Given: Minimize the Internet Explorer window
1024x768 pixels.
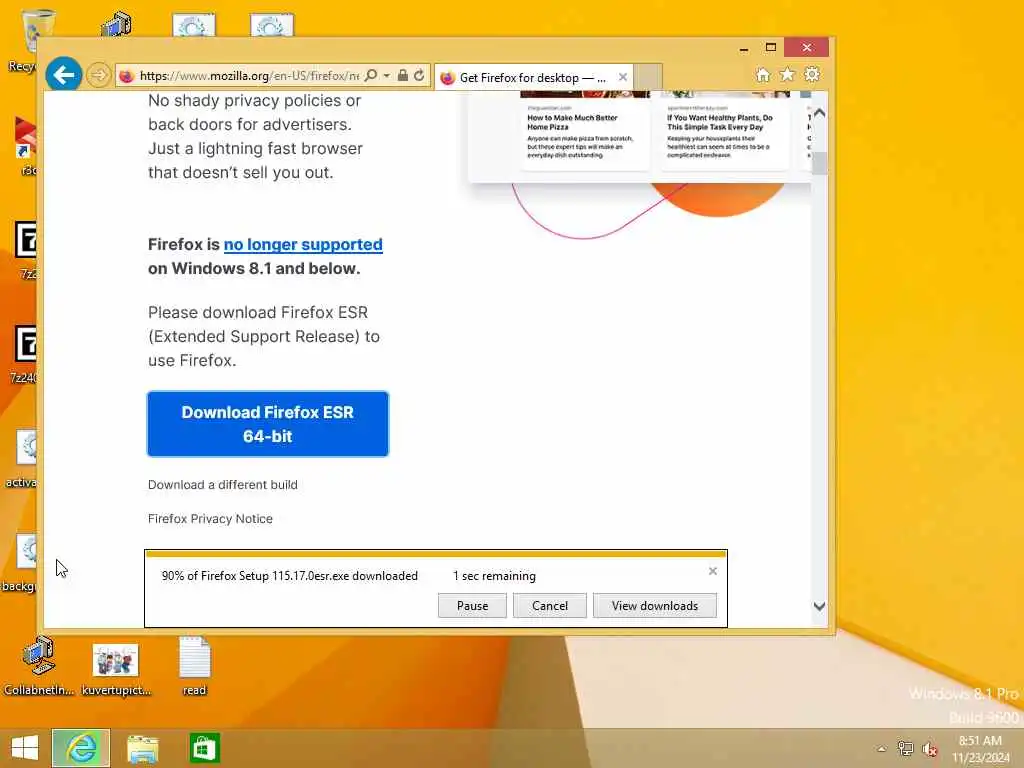Looking at the screenshot, I should pos(744,48).
